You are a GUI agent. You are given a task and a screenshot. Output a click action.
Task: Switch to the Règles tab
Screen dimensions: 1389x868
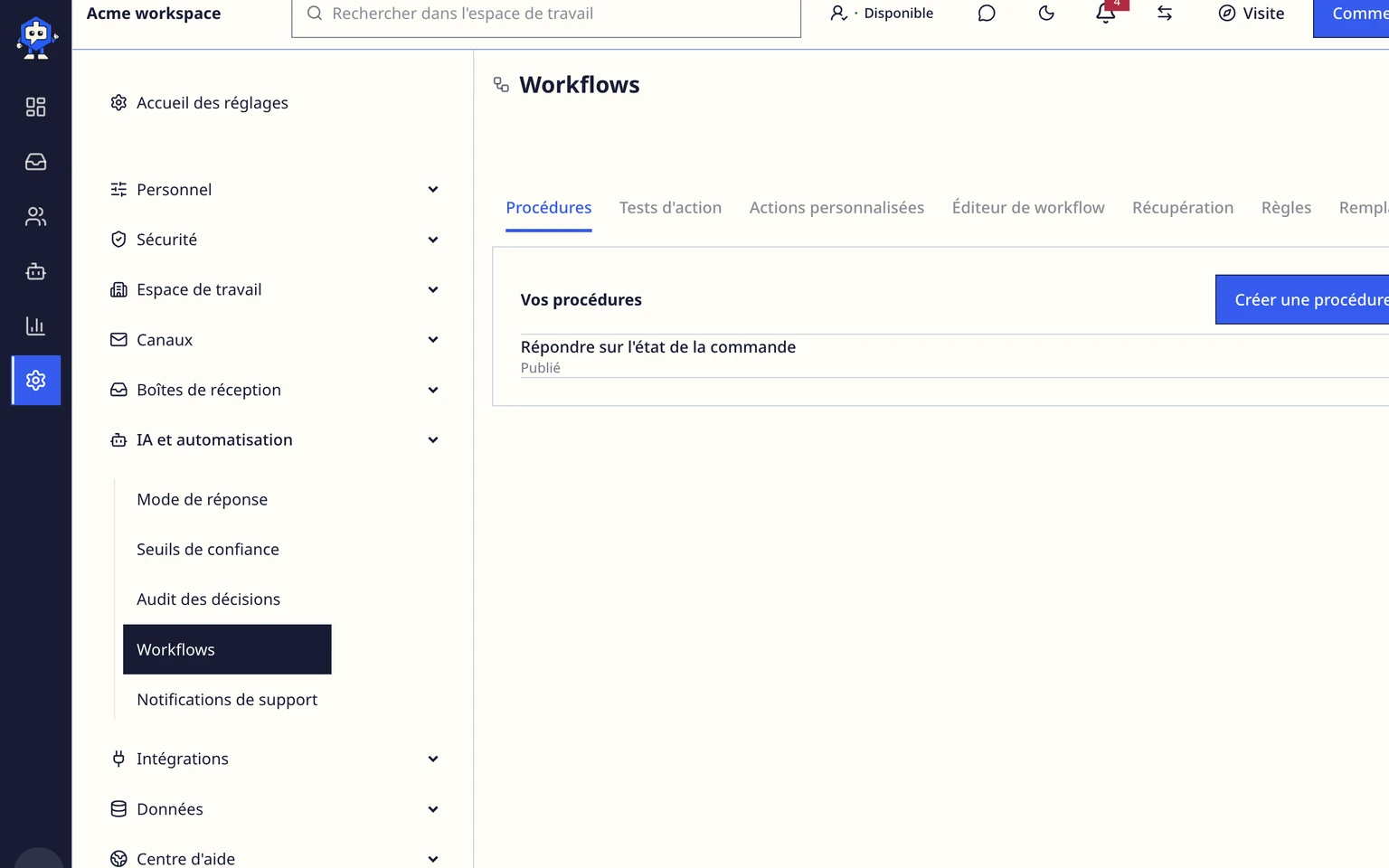[x=1286, y=208]
